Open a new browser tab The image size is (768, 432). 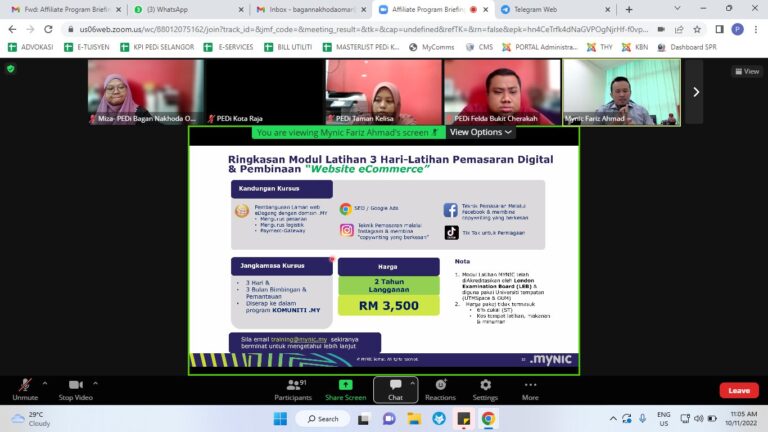(629, 9)
